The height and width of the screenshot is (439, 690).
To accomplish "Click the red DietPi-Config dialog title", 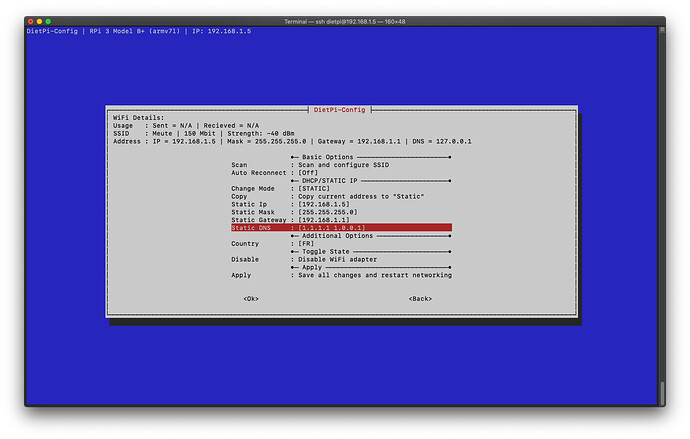I will (x=339, y=110).
